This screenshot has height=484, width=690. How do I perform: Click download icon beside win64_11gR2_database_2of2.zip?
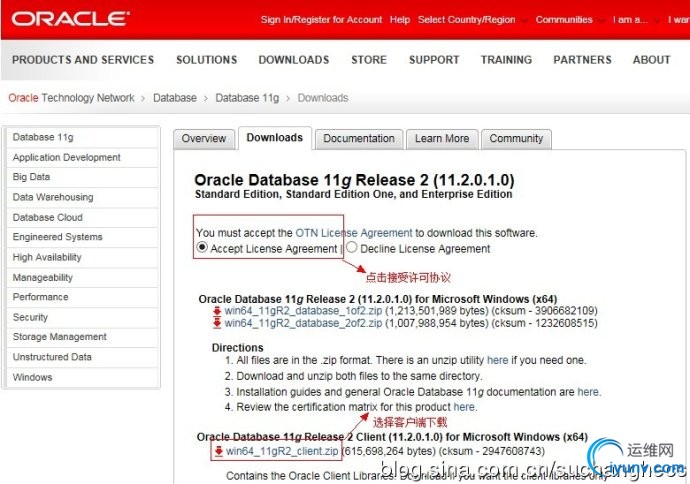coord(217,323)
